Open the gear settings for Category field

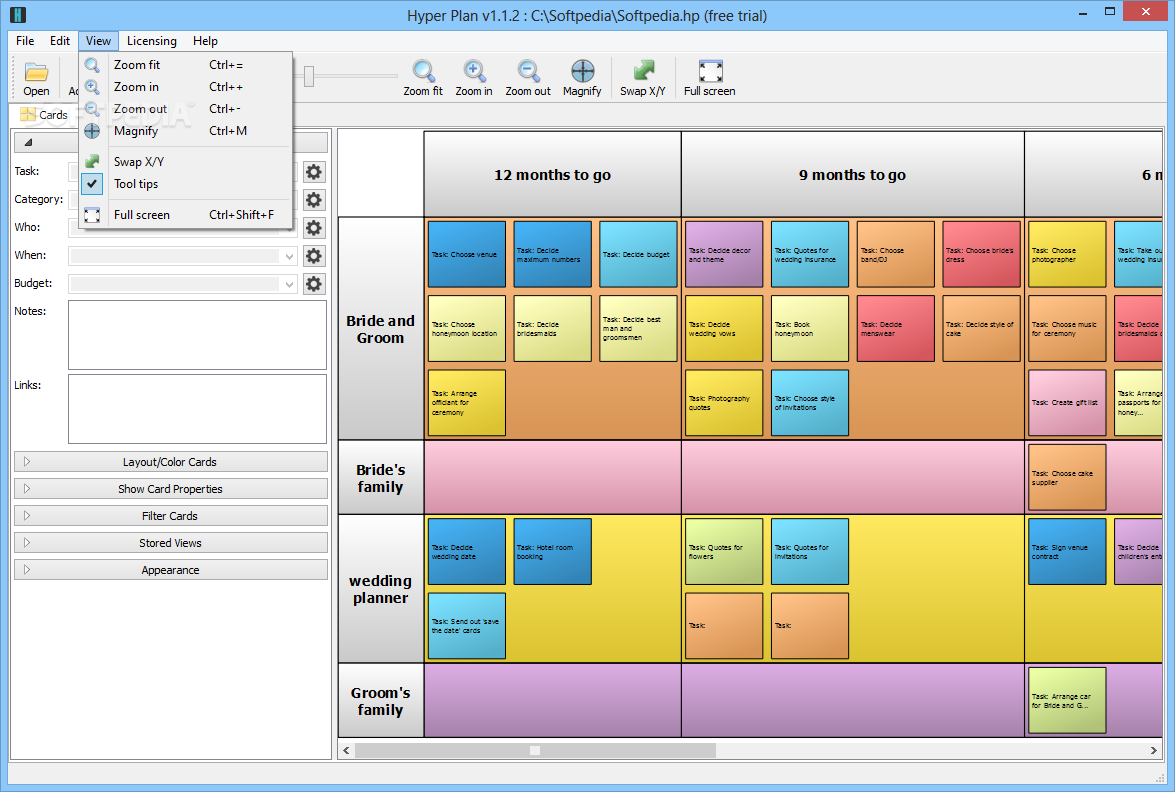coord(314,200)
